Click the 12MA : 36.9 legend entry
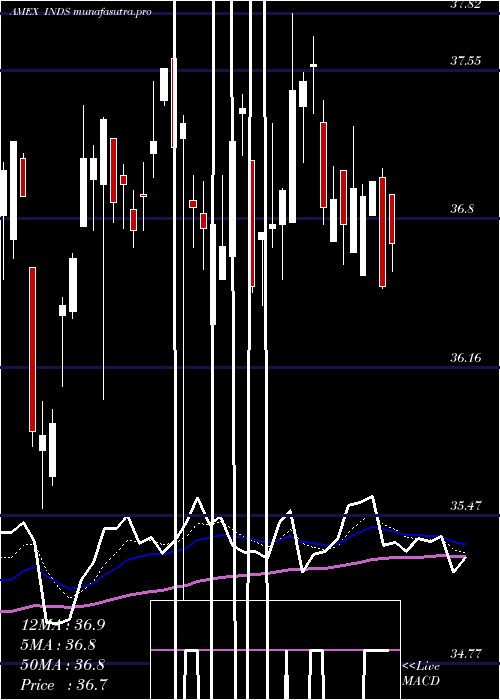This screenshot has height=700, width=500. click(x=62, y=625)
